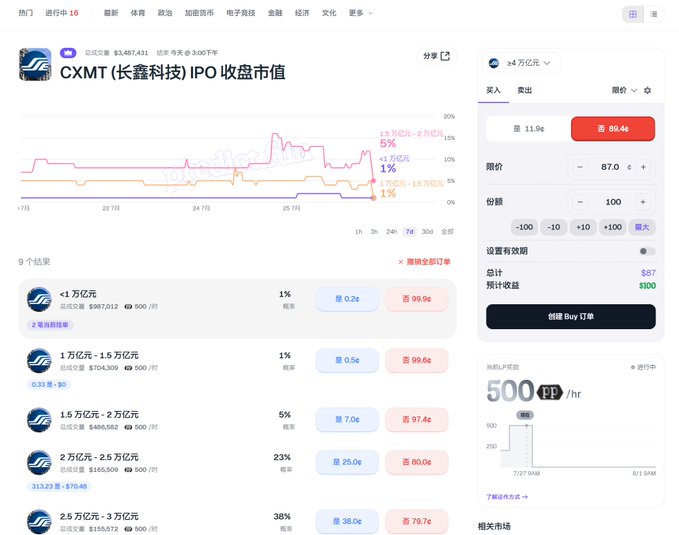This screenshot has width=679, height=535.
Task: Choose the 是 11.9¢ option
Action: tap(528, 129)
